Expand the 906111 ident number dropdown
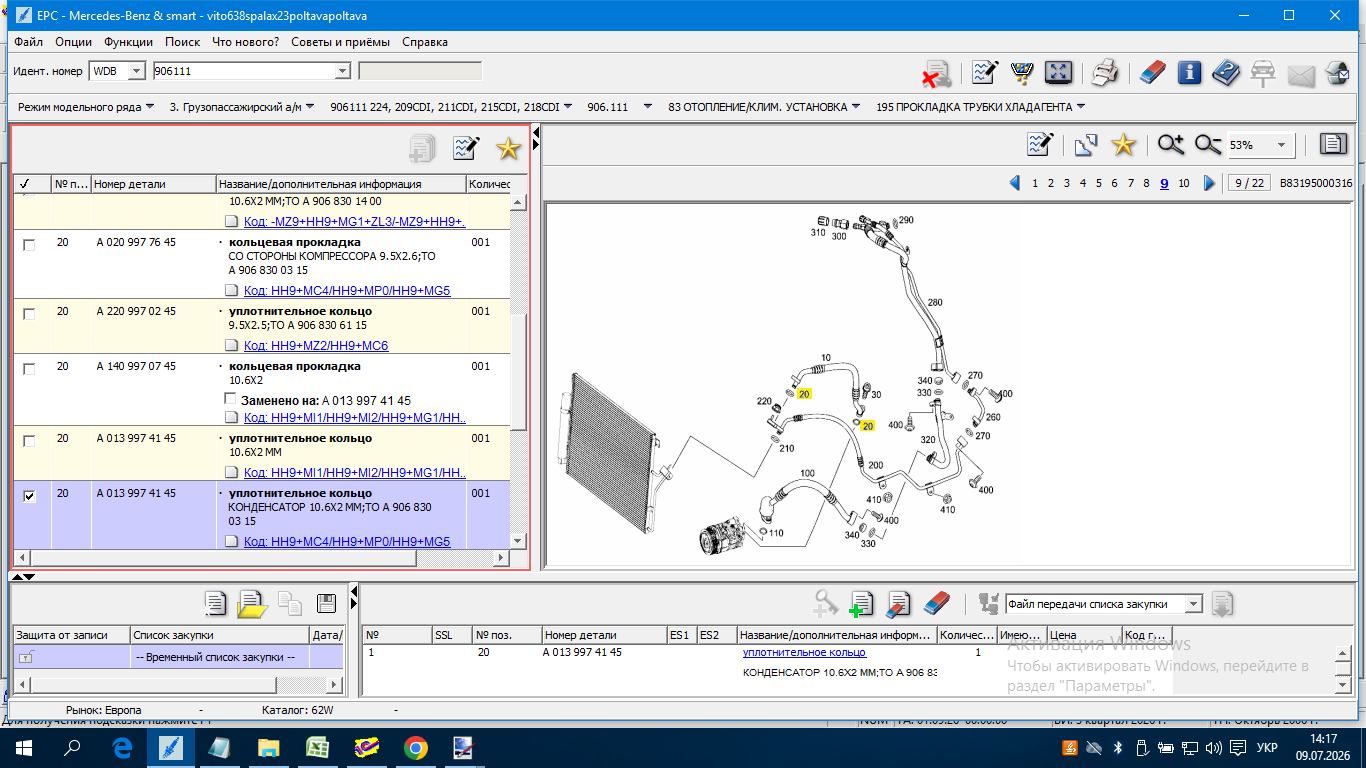Screen dimensions: 1366x768 tap(342, 71)
